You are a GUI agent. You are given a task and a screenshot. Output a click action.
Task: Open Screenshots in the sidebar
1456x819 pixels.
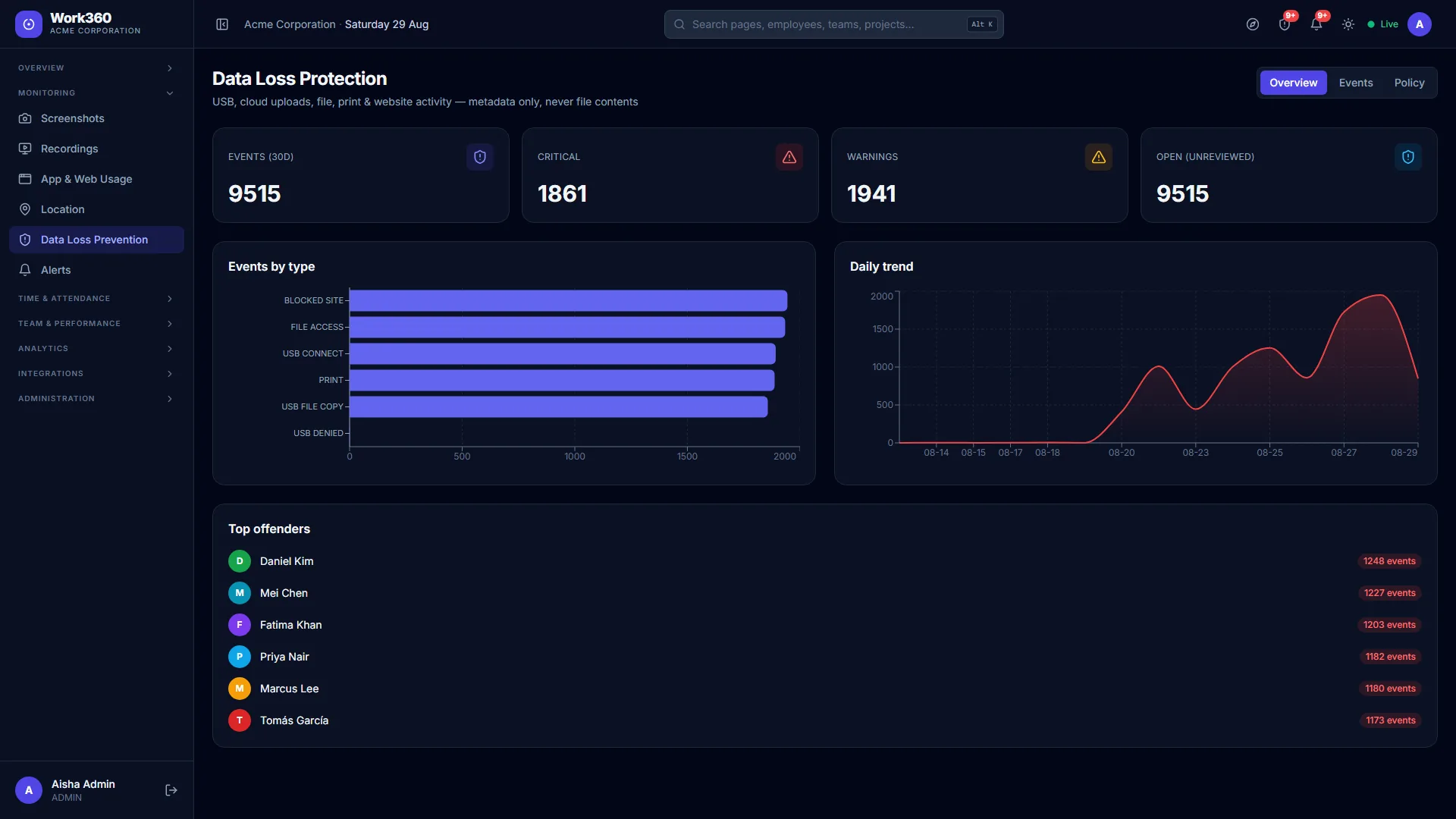pos(96,118)
